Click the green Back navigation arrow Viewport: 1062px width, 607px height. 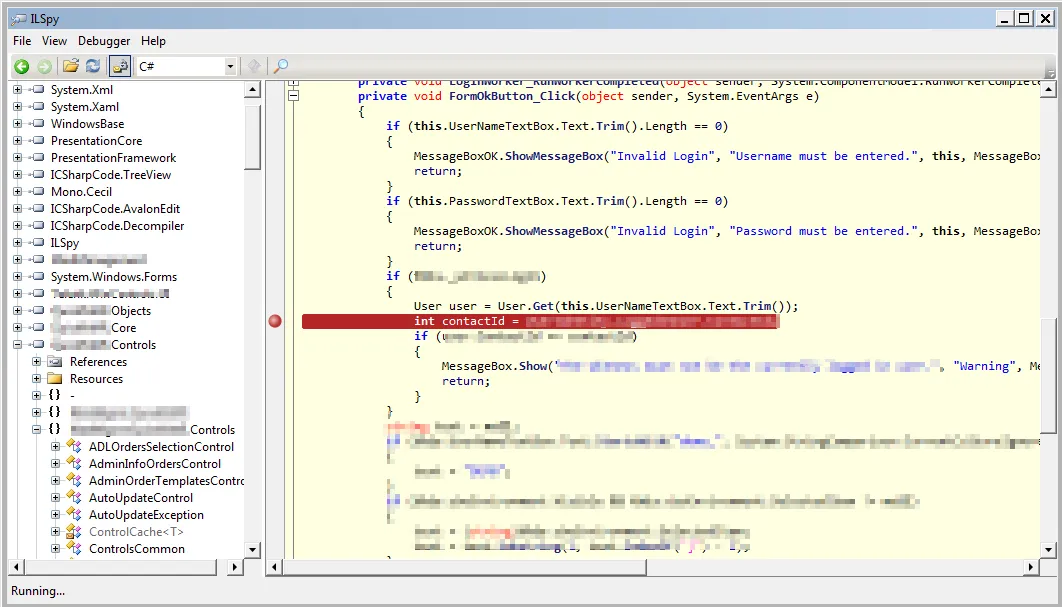coord(21,66)
